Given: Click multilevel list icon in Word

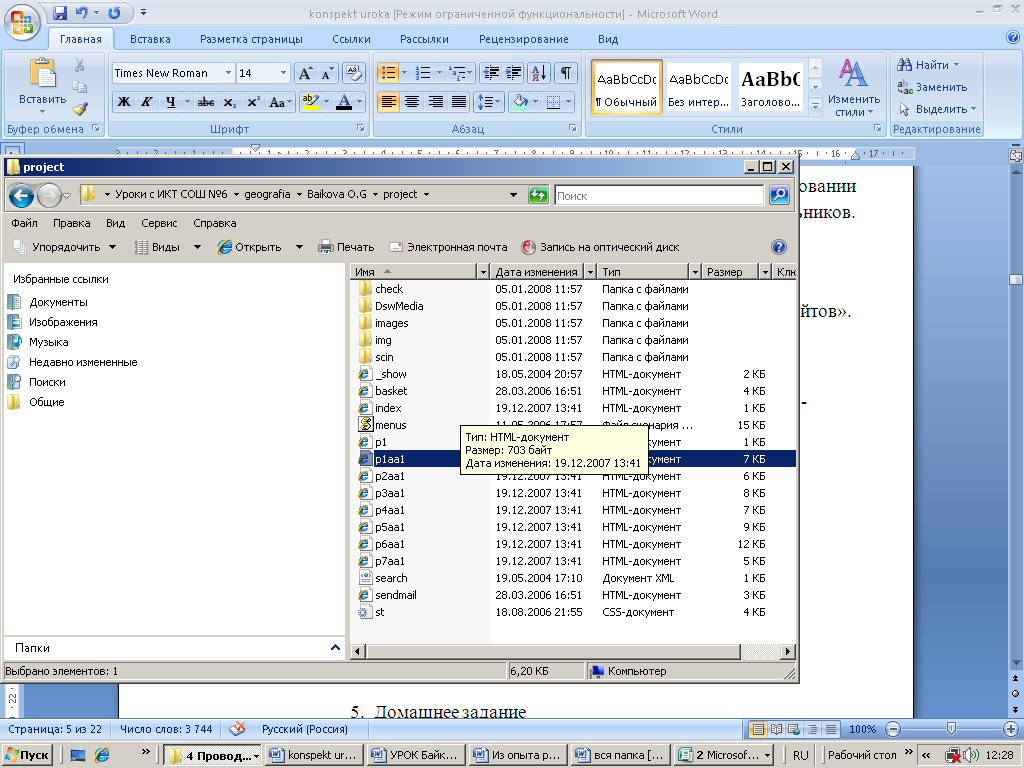Looking at the screenshot, I should point(458,73).
